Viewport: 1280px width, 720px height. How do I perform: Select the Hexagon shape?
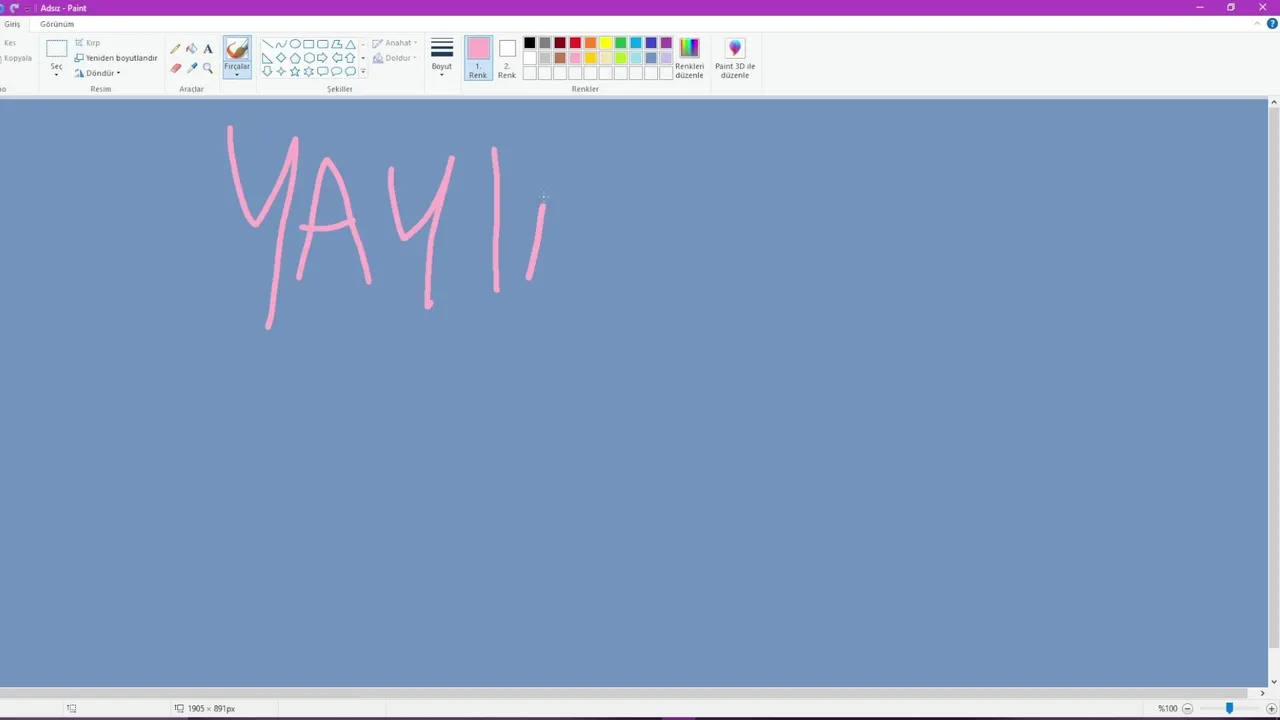309,58
